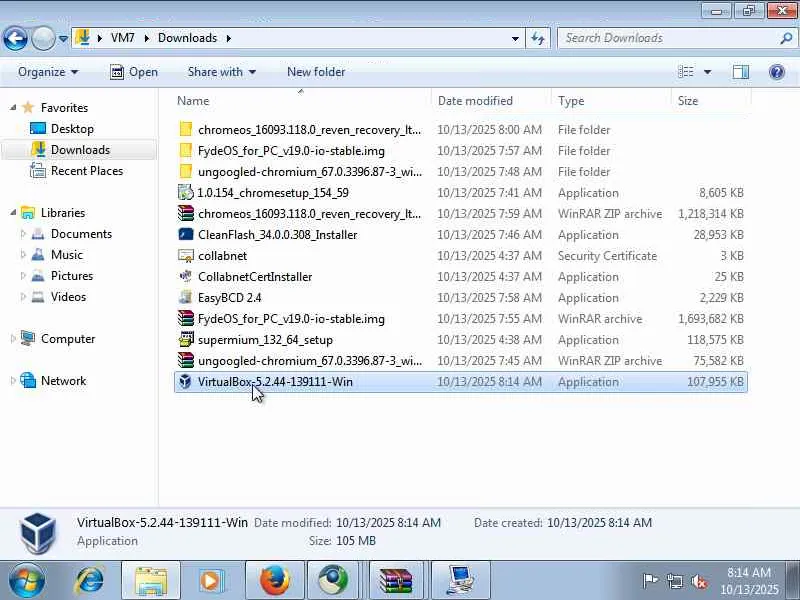800x600 pixels.
Task: Expand the Network node
Action: (x=13, y=381)
